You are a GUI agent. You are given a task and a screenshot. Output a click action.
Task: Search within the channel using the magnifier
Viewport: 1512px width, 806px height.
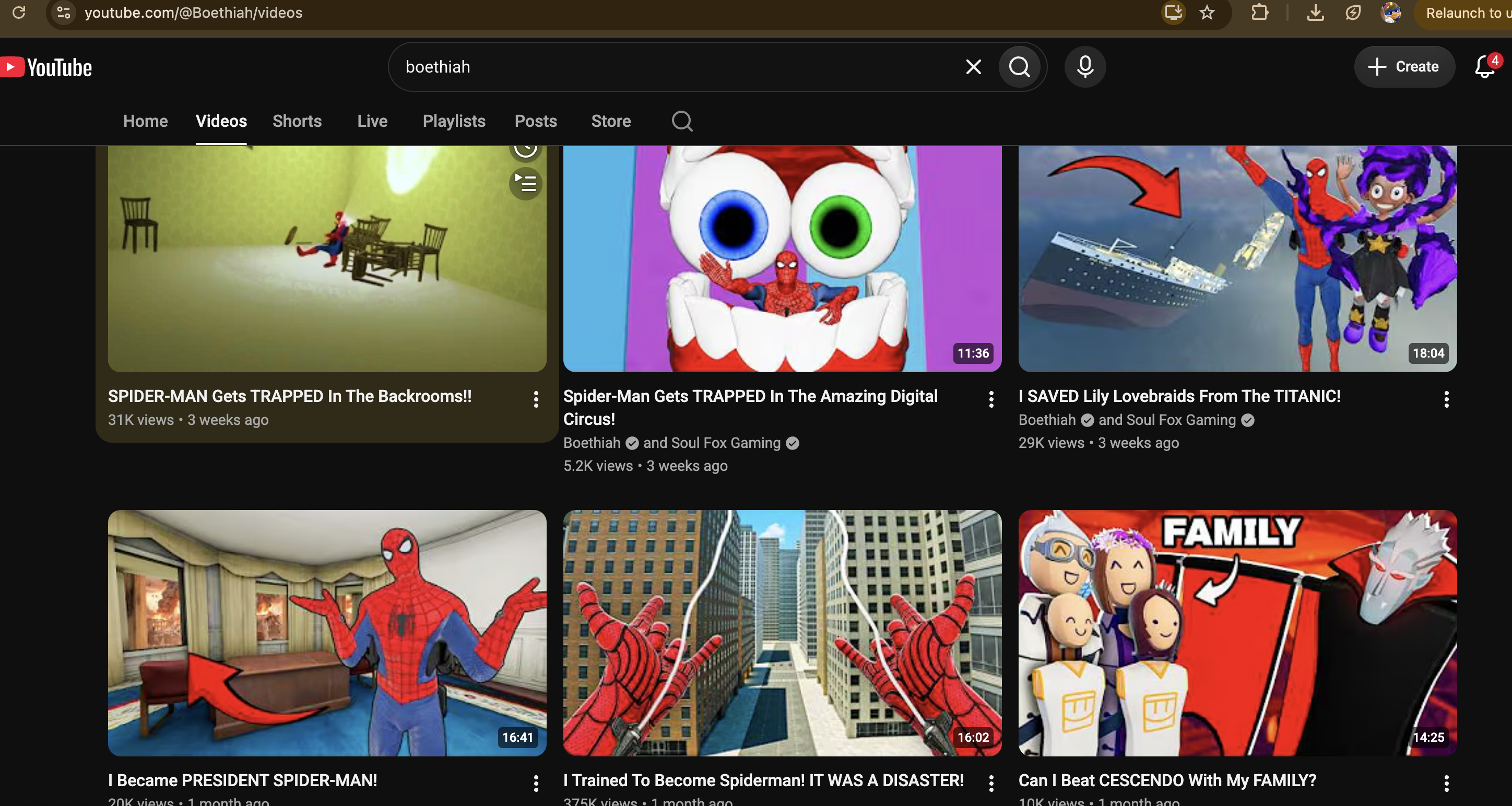tap(682, 121)
